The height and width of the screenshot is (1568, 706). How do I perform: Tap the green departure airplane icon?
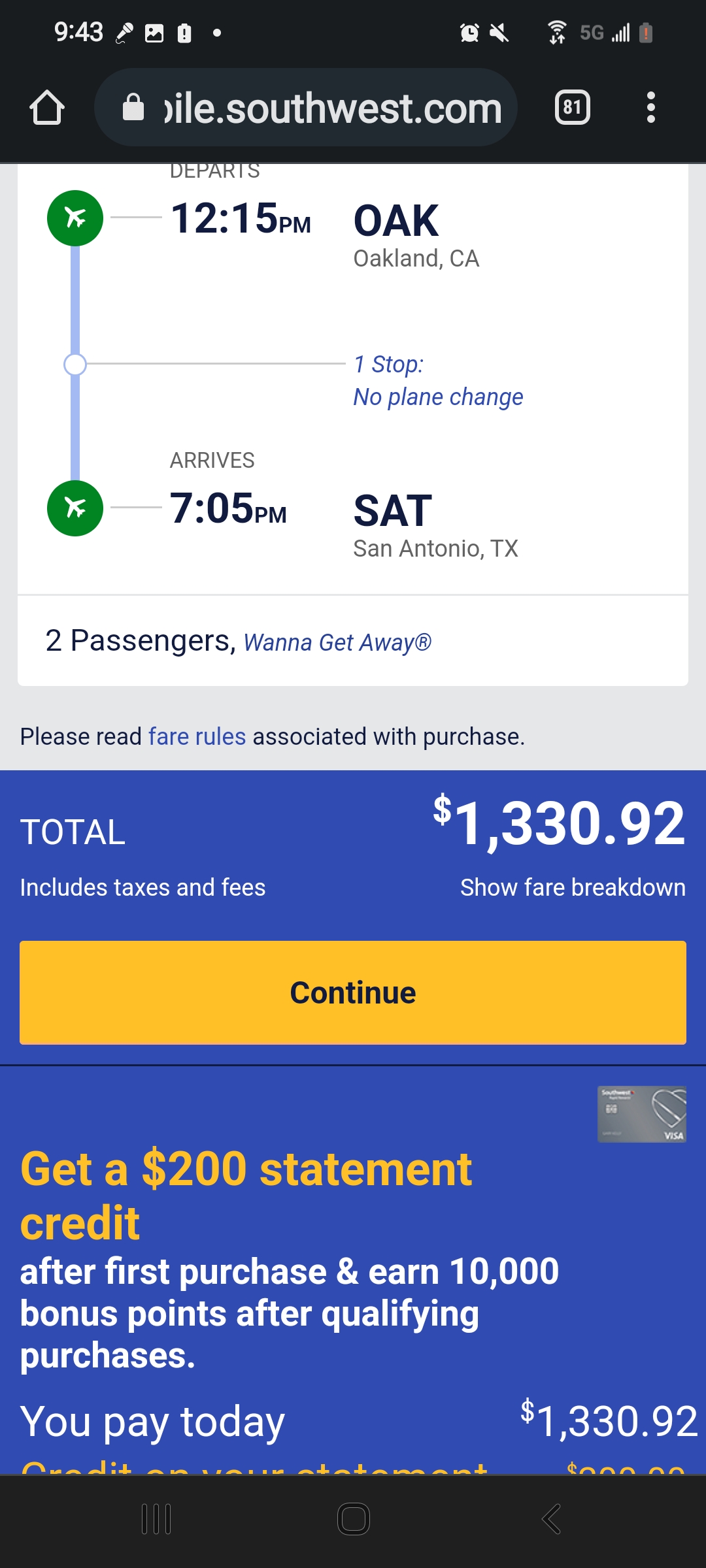75,218
